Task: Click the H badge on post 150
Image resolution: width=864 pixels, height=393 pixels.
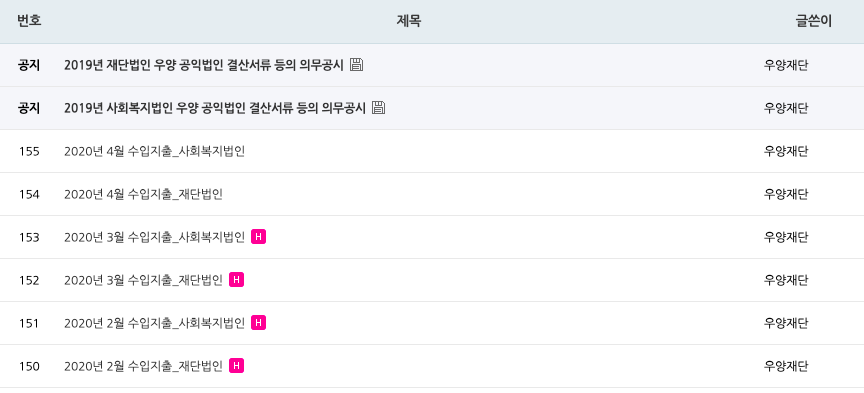Action: 236,366
